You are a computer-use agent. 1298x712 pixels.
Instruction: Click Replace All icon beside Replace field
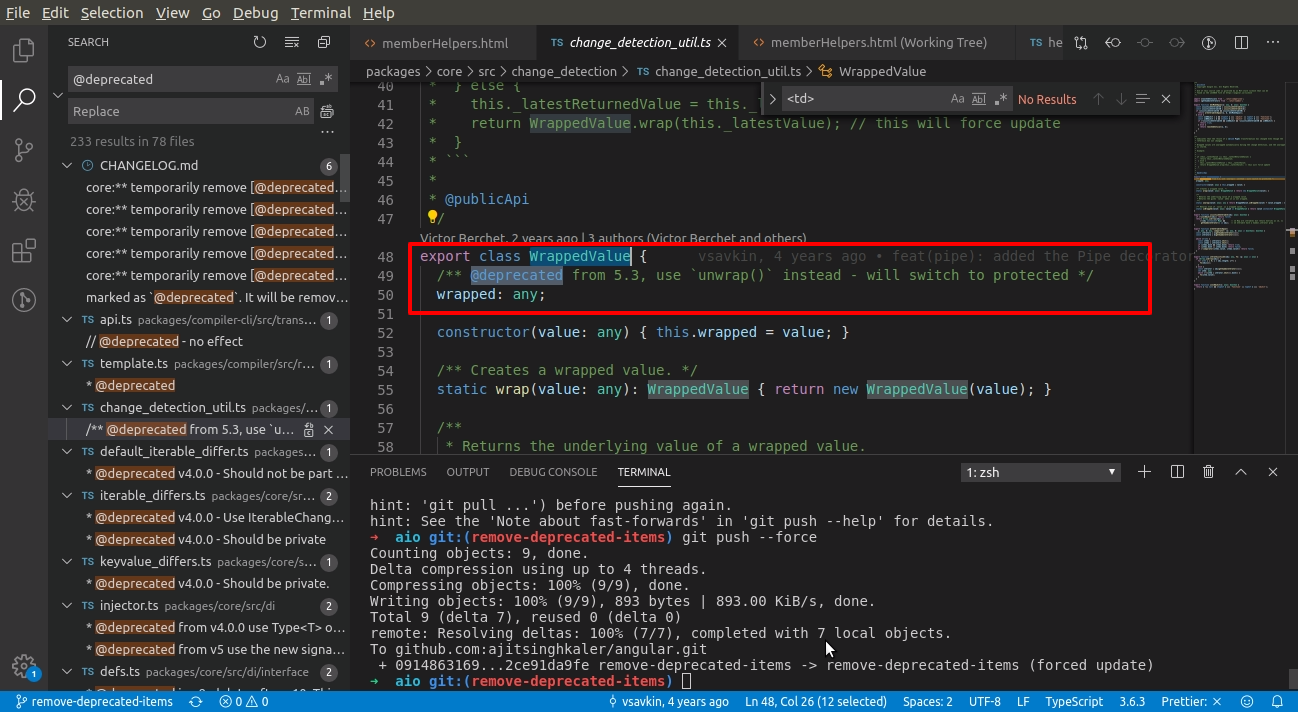coord(327,111)
